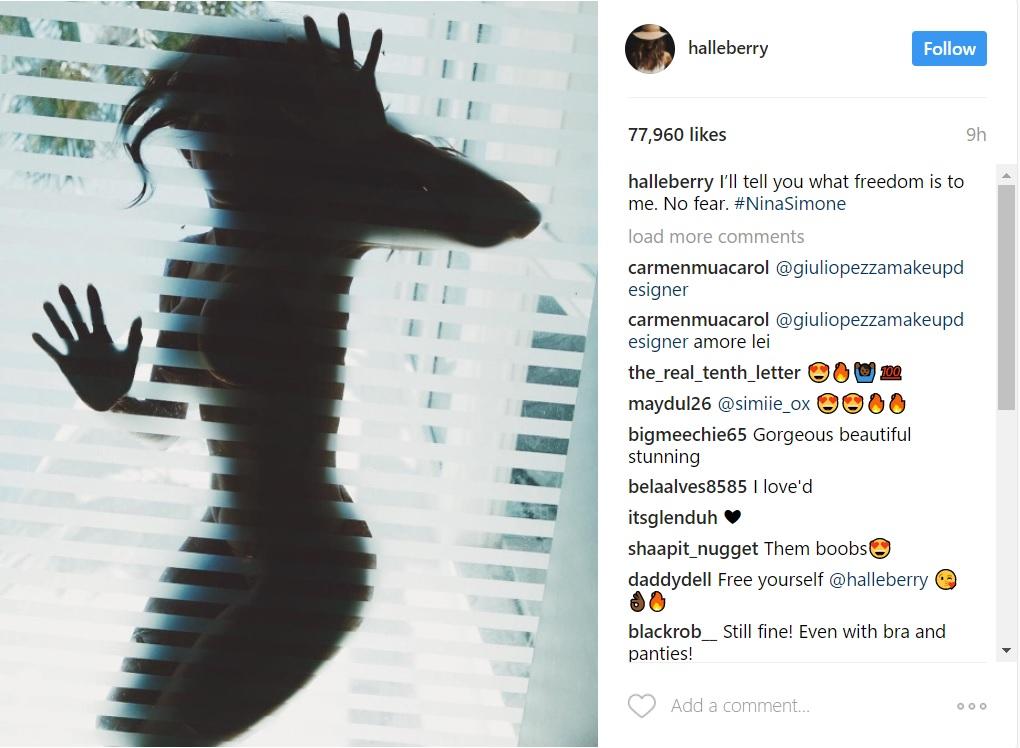Open the #NinaSimone hashtag
Viewport: 1020px width, 748px height.
tap(790, 204)
